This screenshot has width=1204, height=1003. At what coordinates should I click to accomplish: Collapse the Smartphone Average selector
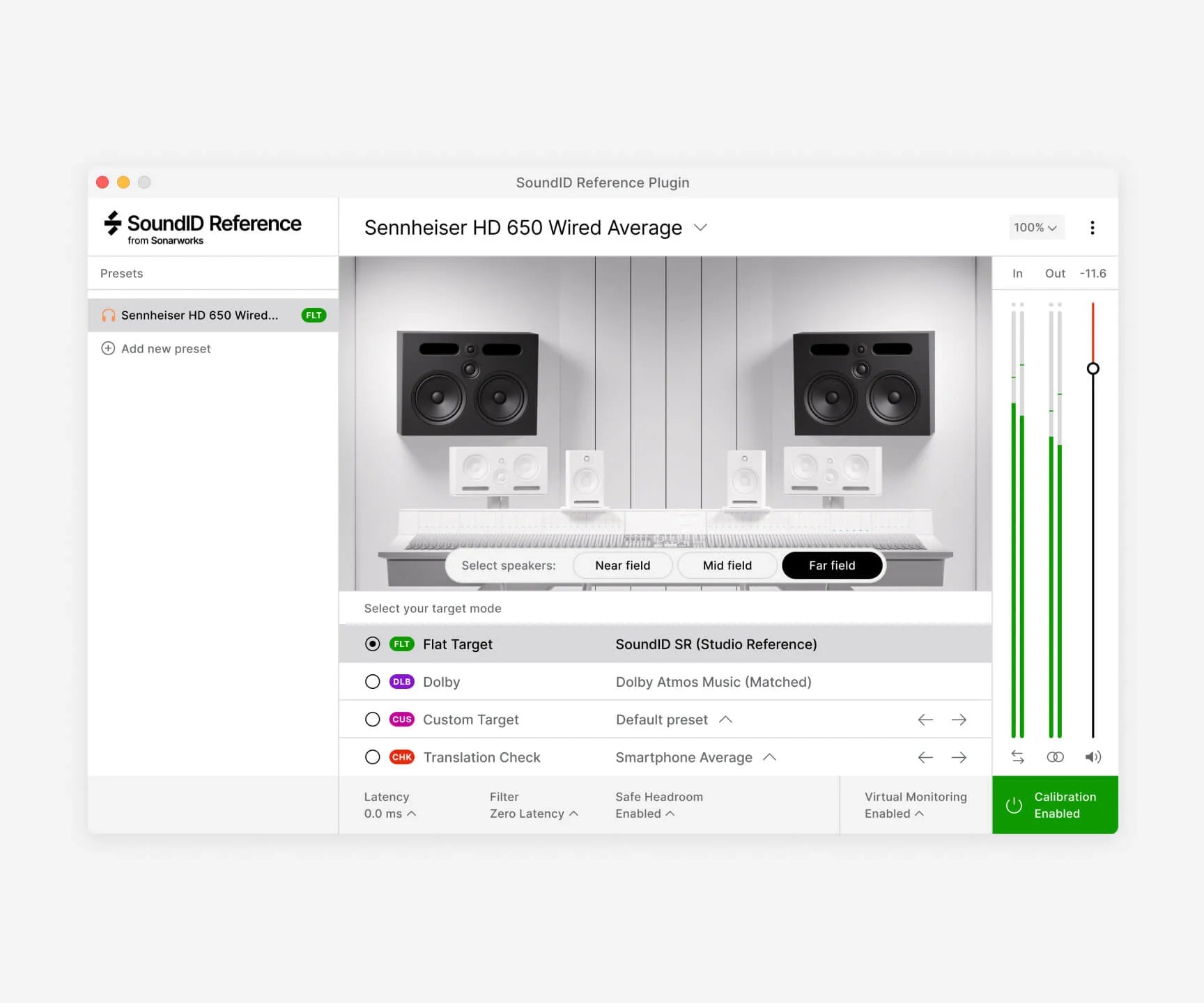pos(770,757)
